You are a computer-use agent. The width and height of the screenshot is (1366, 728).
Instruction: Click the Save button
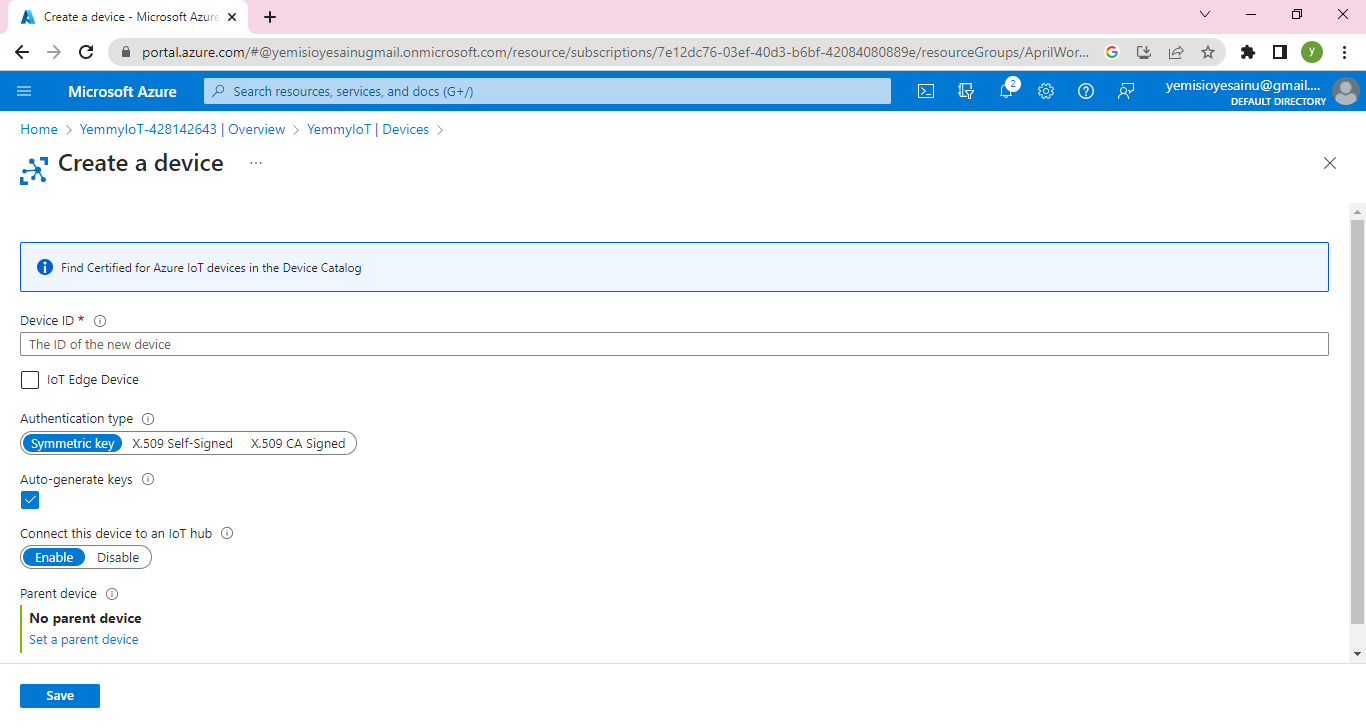click(x=60, y=696)
